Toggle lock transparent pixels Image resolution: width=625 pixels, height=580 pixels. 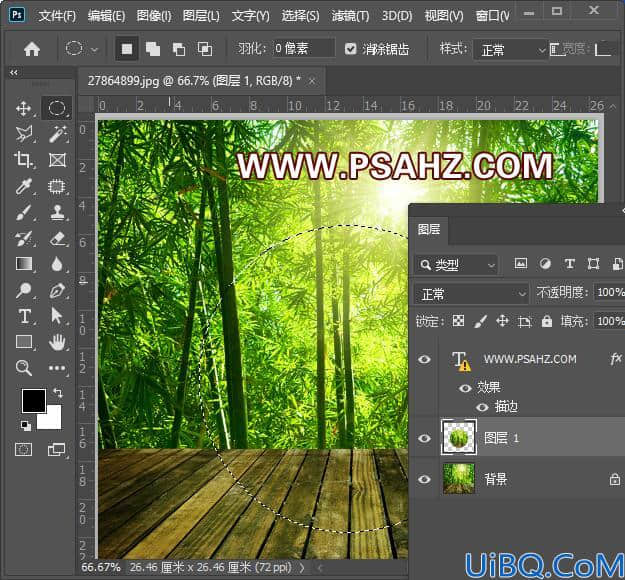click(x=458, y=320)
